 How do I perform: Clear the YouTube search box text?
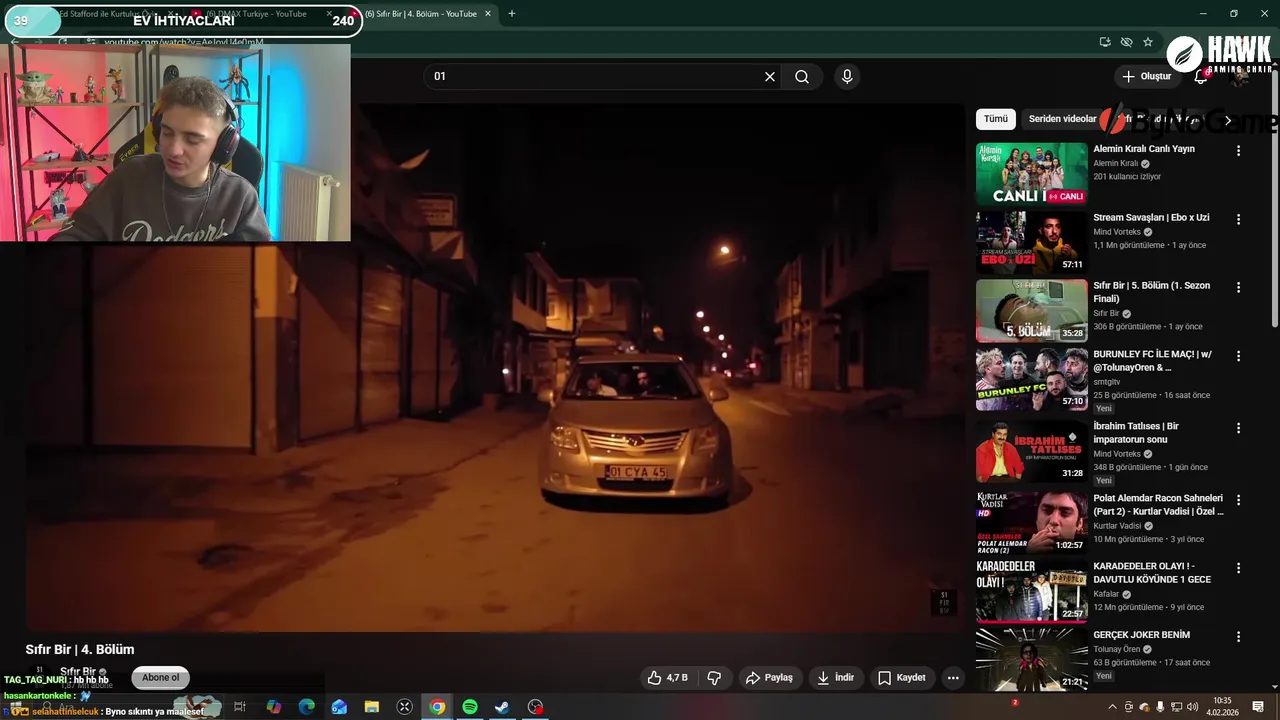click(x=770, y=76)
